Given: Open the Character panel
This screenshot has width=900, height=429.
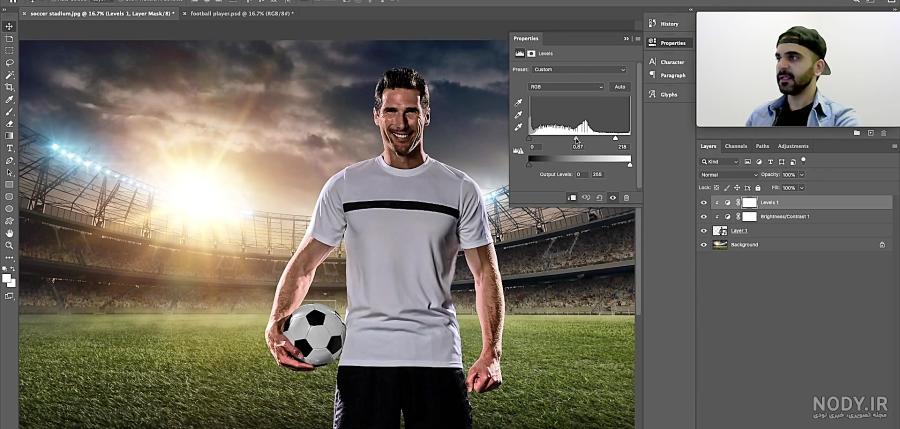Looking at the screenshot, I should (666, 62).
